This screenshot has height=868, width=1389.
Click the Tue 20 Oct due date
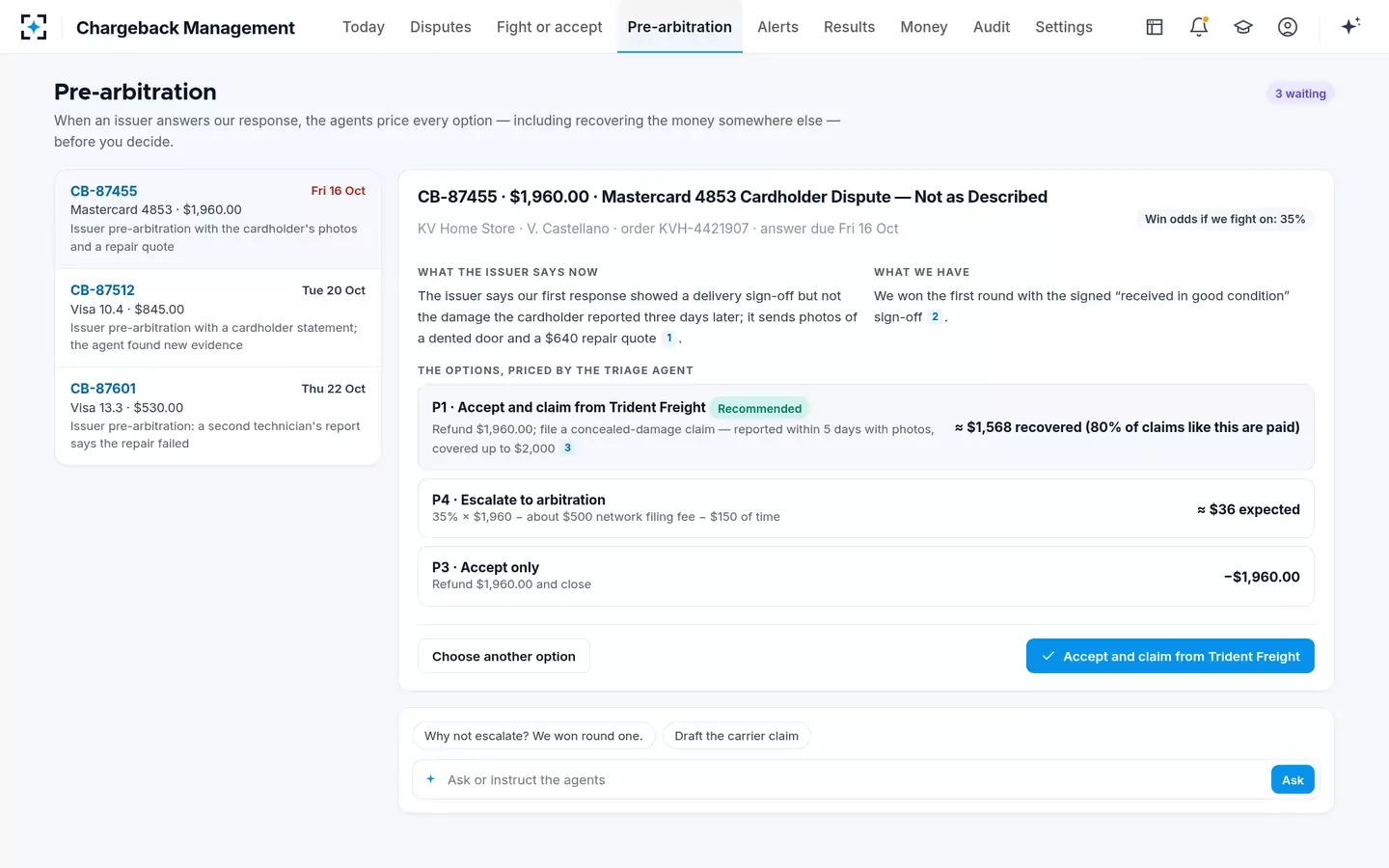[x=334, y=290]
